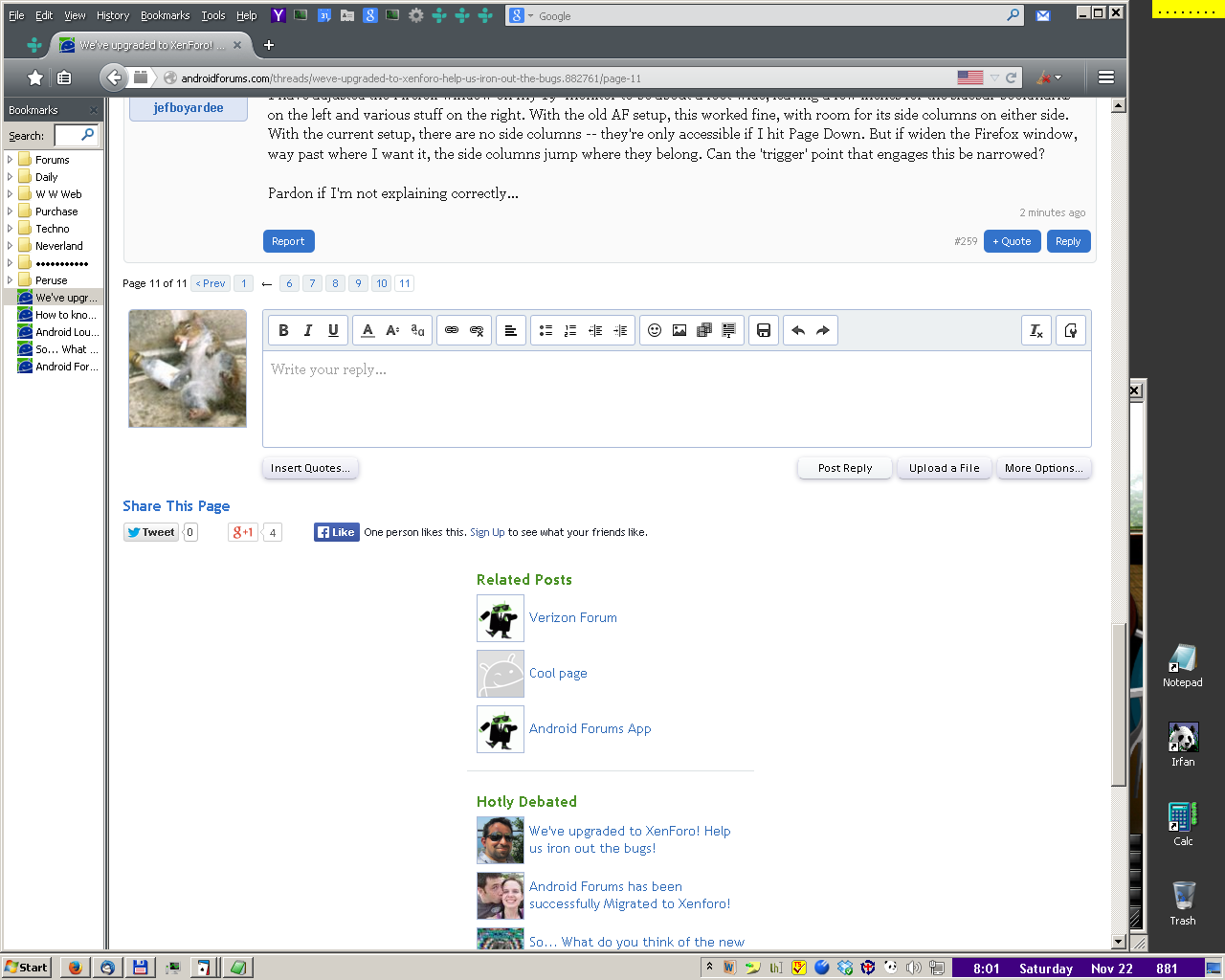This screenshot has height=980, width=1225.
Task: Click the redo arrow icon
Action: tap(823, 330)
